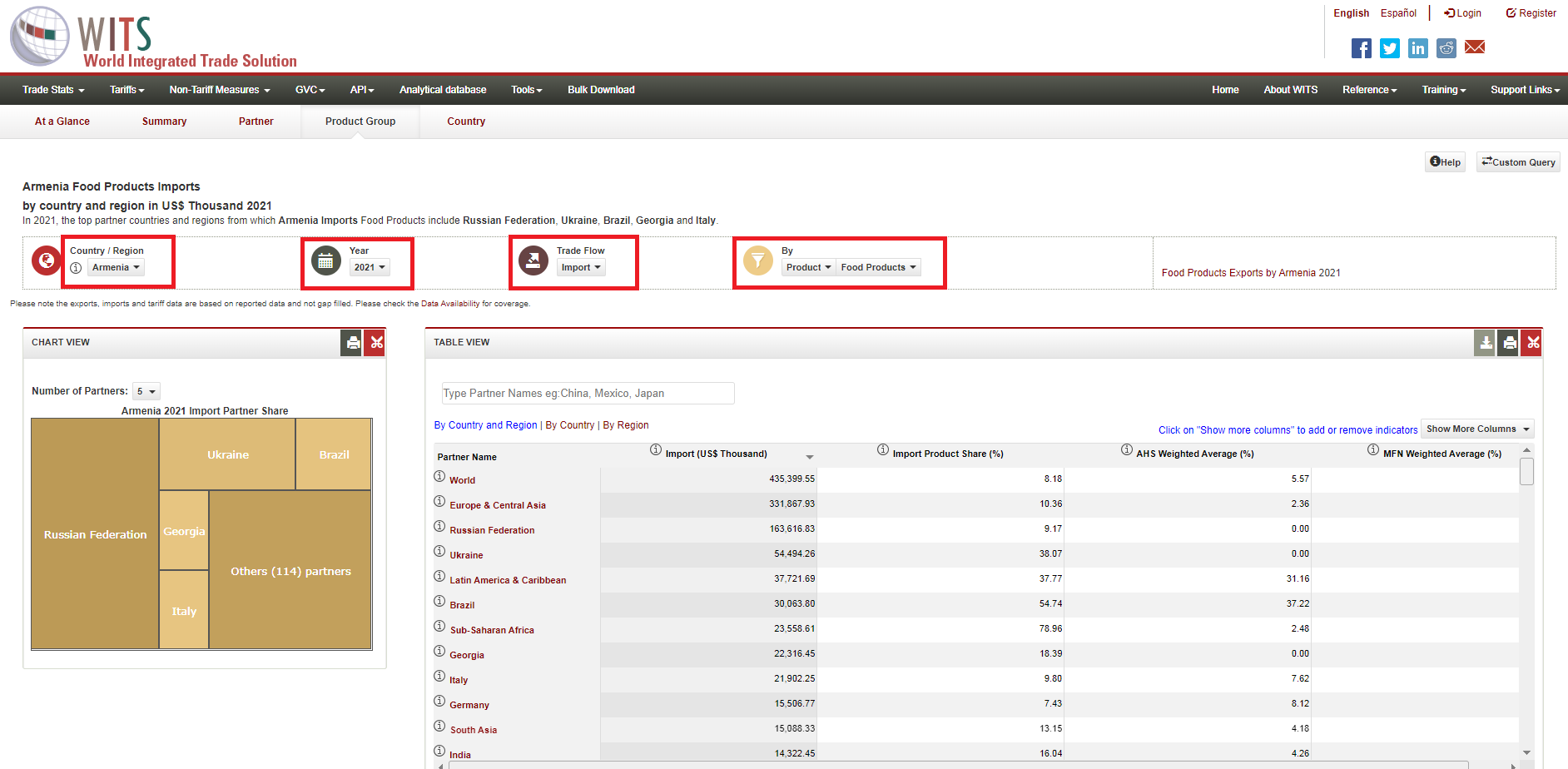Switch to the At a Glance tab
The height and width of the screenshot is (769, 1568).
[x=62, y=122]
